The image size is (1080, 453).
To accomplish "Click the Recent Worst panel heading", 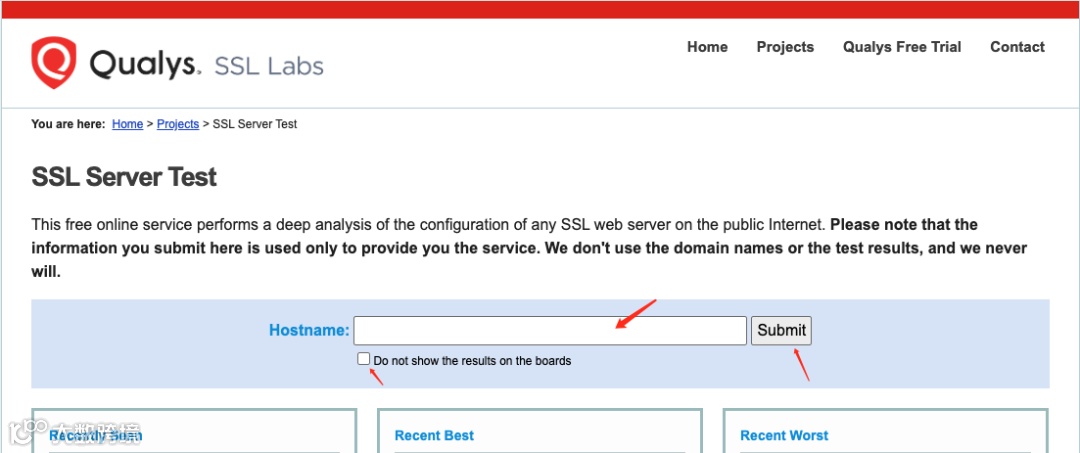I will coord(784,435).
